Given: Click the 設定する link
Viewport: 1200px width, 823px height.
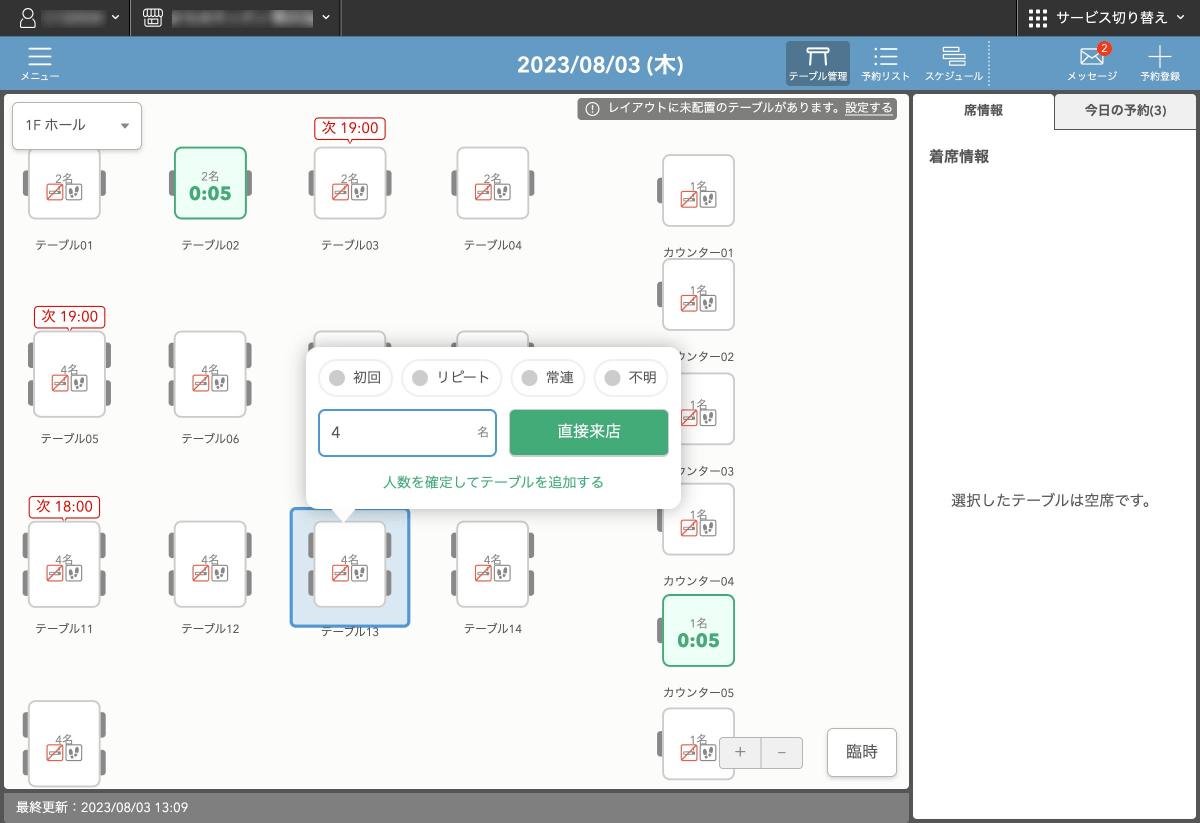Looking at the screenshot, I should tap(869, 108).
